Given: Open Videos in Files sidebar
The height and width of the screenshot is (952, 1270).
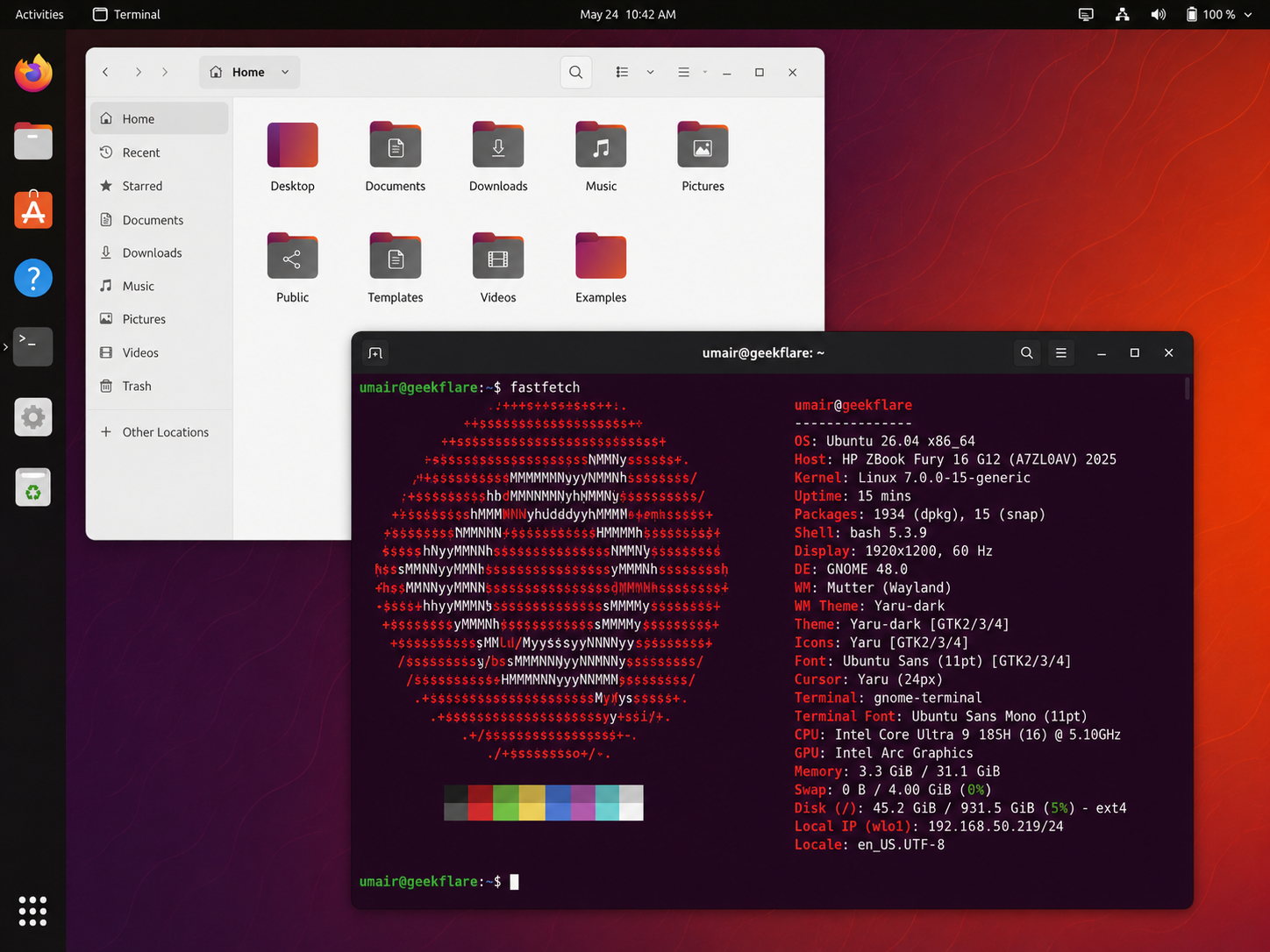Looking at the screenshot, I should coord(160,352).
